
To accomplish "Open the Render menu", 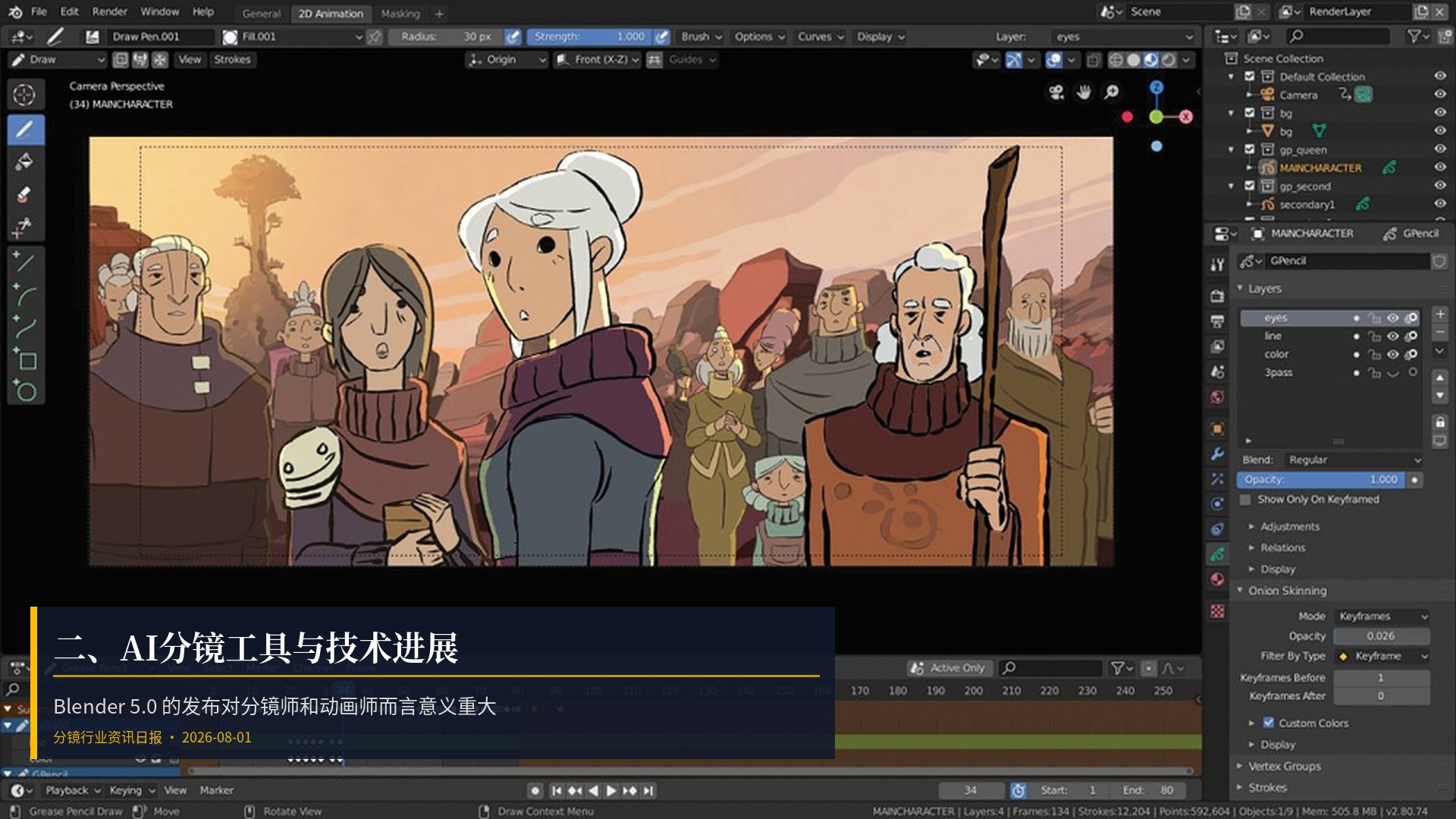I will [110, 11].
